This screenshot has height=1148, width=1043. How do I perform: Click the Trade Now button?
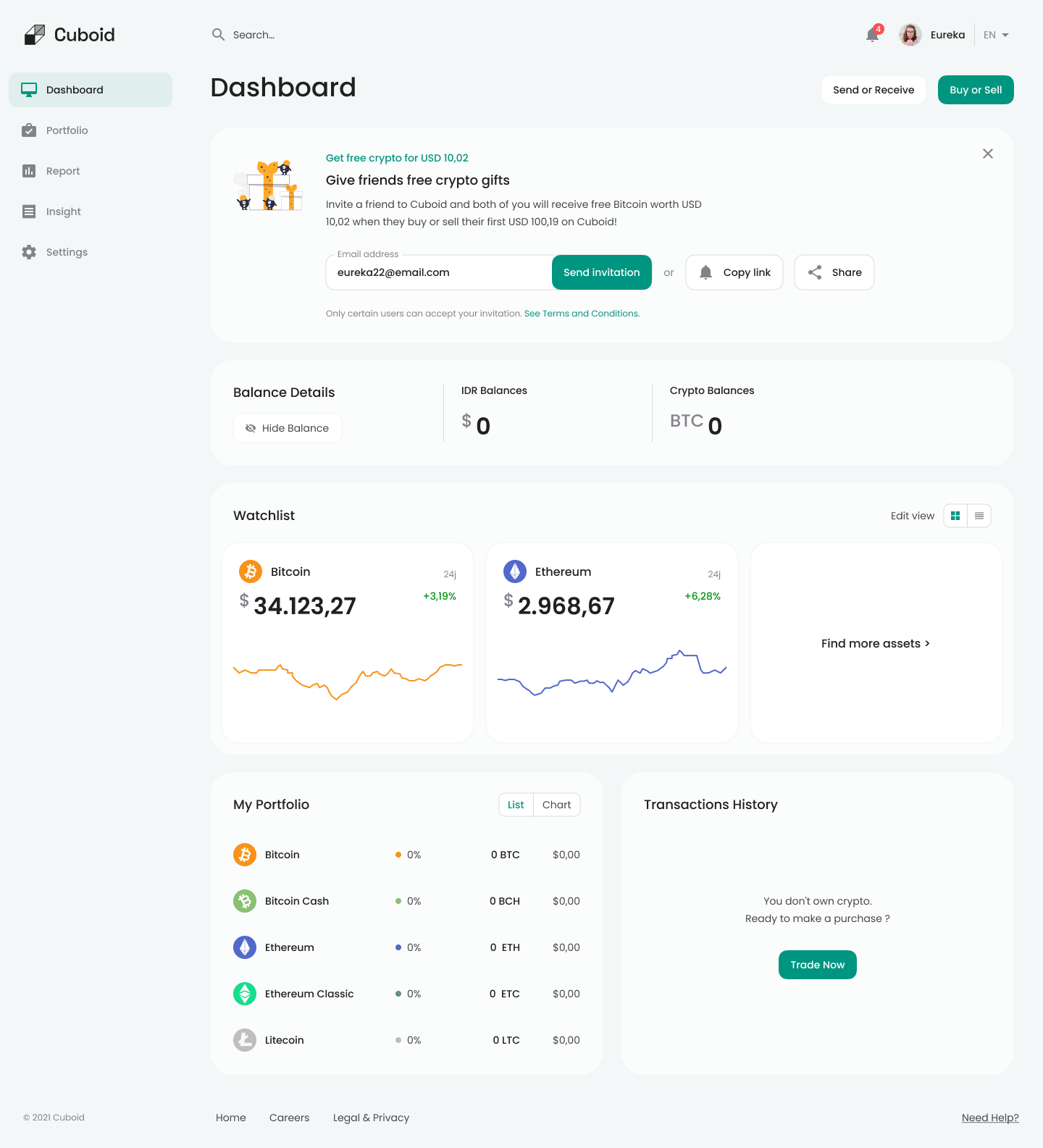818,965
